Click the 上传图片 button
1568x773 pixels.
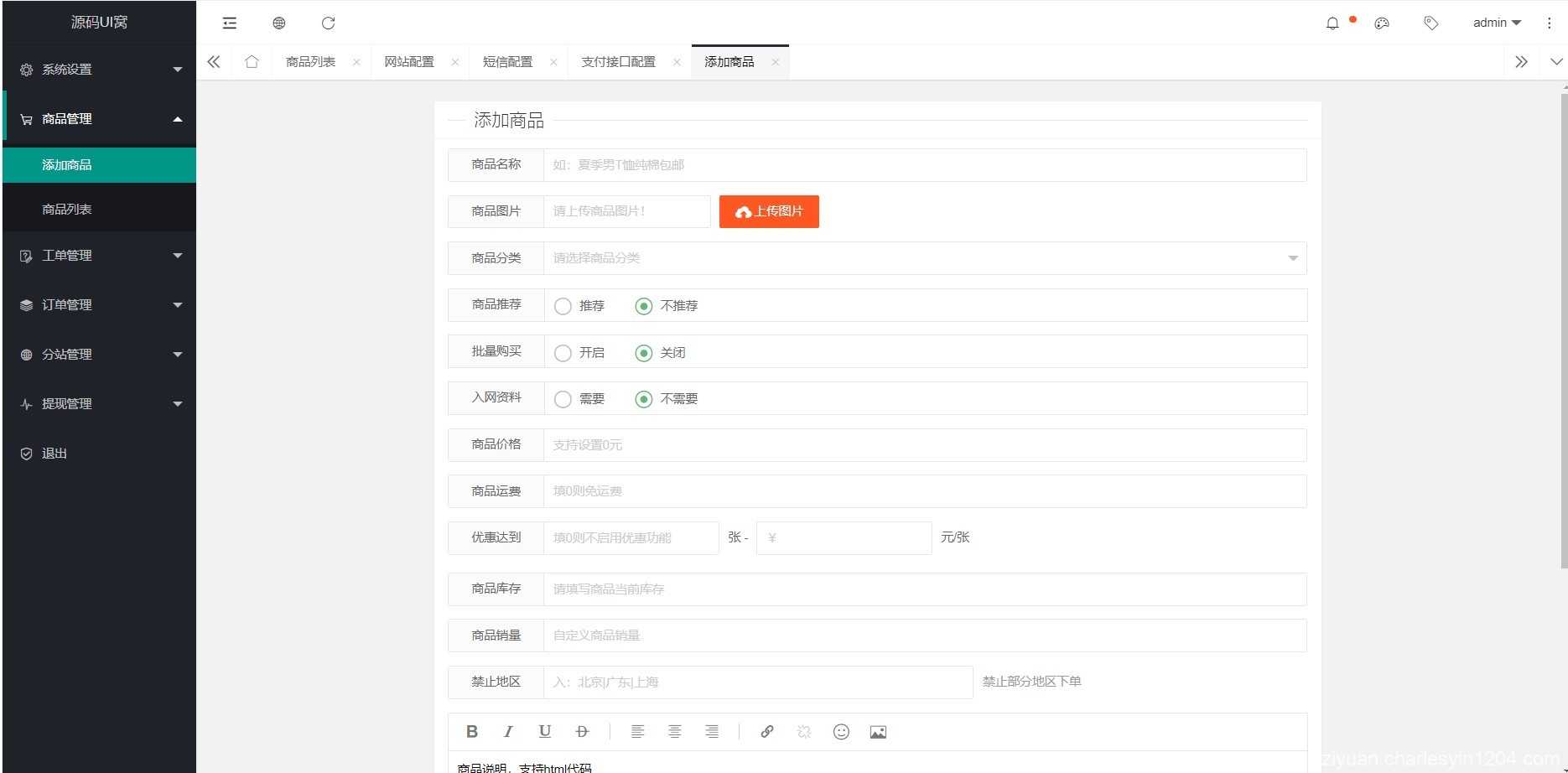(x=769, y=211)
